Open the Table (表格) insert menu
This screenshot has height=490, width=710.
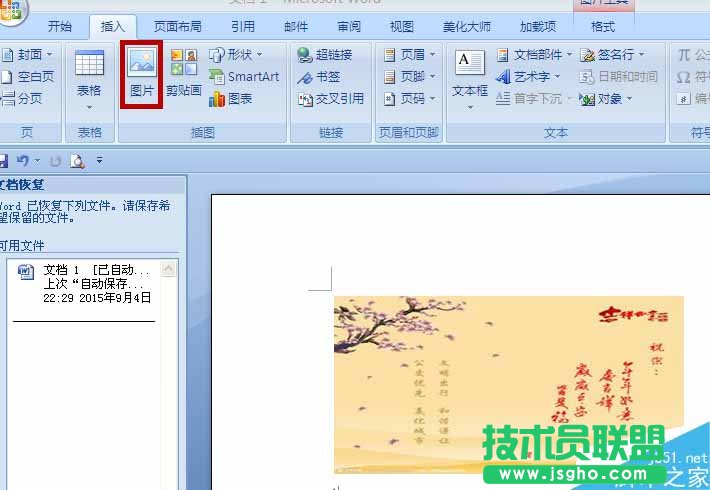click(x=89, y=80)
